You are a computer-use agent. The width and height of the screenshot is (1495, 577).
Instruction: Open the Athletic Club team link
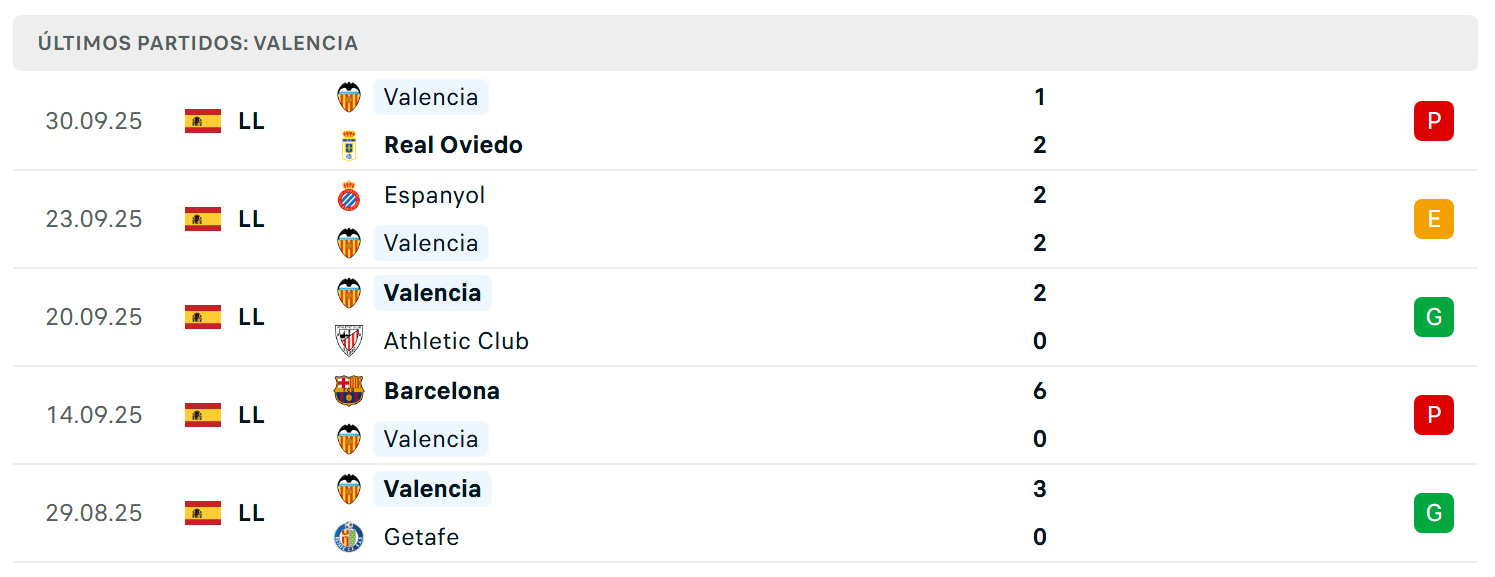[456, 341]
